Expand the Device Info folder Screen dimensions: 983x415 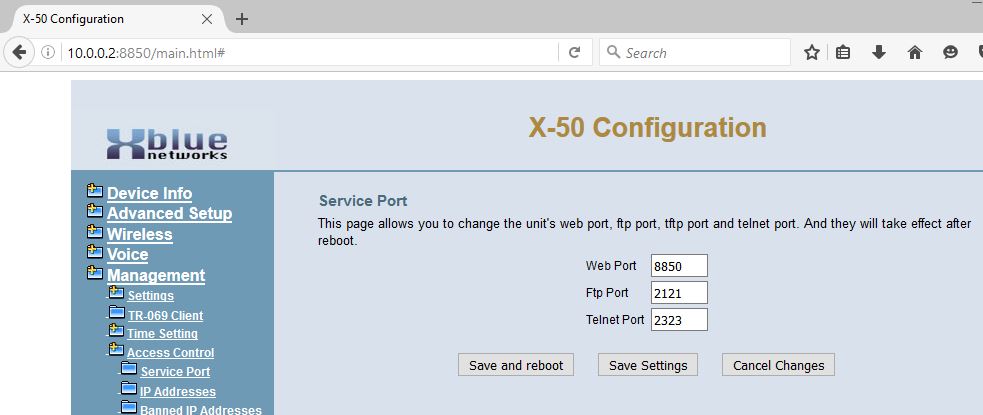[149, 193]
